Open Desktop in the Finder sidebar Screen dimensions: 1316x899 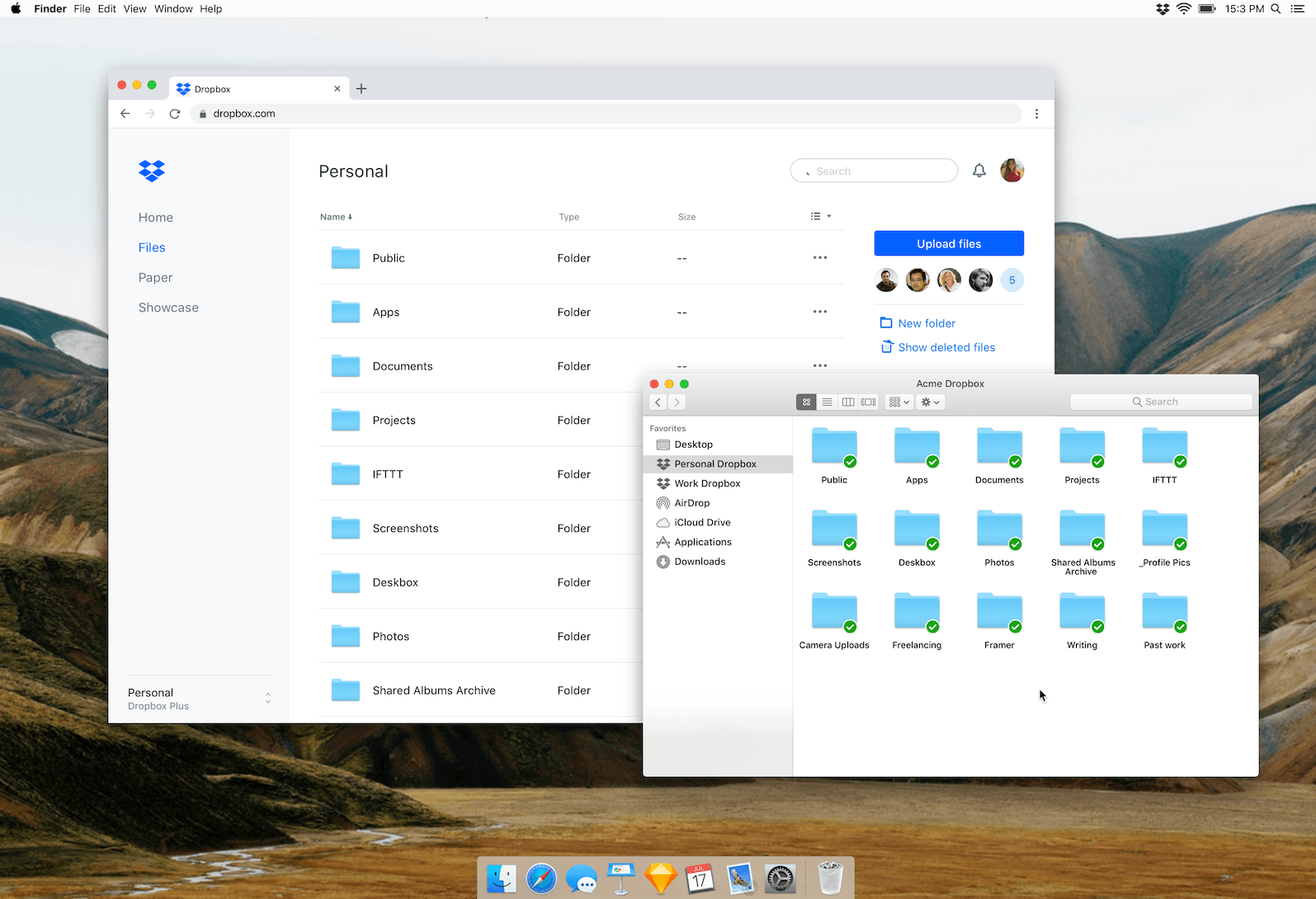coord(718,445)
